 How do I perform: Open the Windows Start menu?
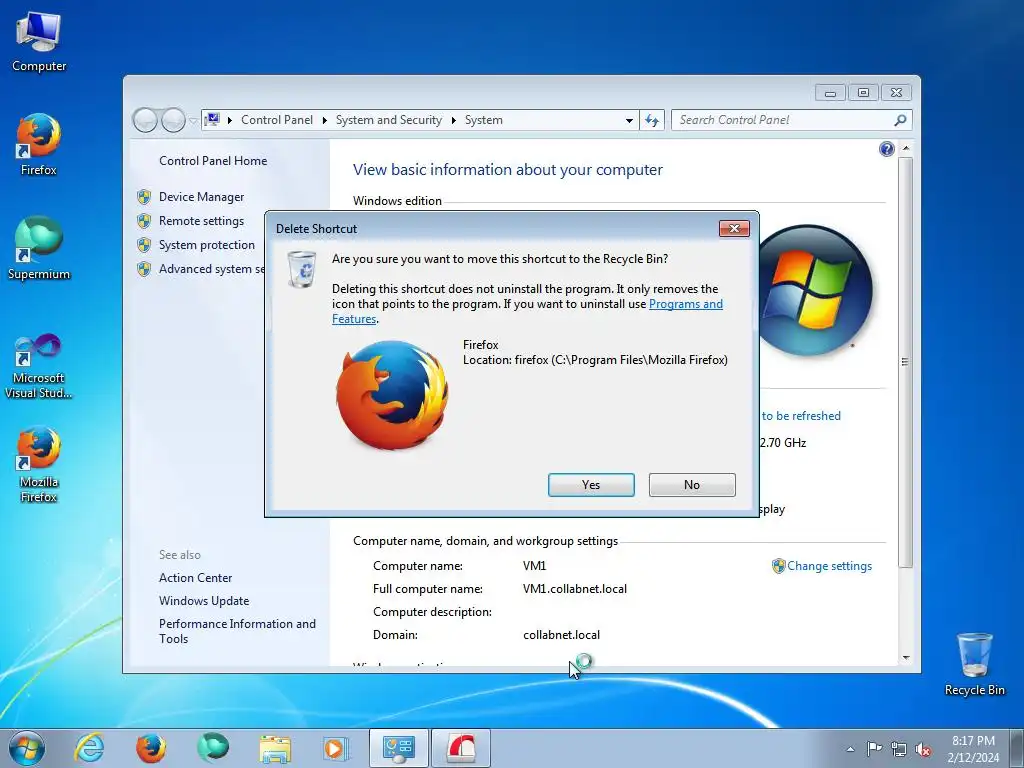point(27,748)
